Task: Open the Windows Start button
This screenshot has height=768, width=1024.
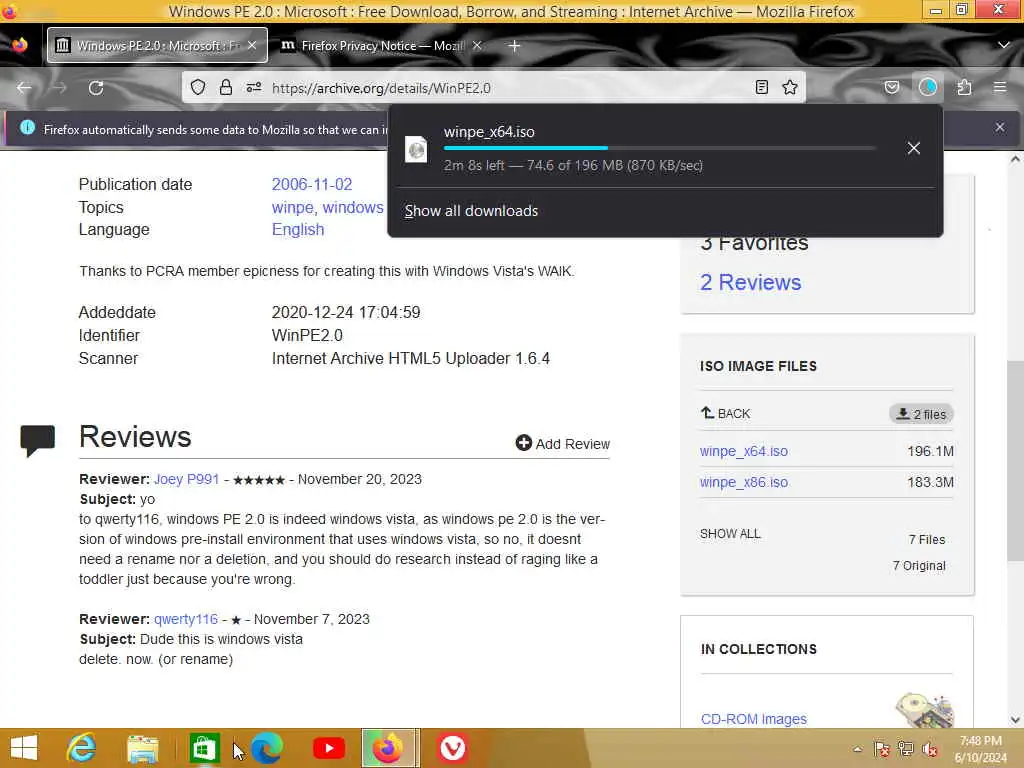Action: coord(24,748)
